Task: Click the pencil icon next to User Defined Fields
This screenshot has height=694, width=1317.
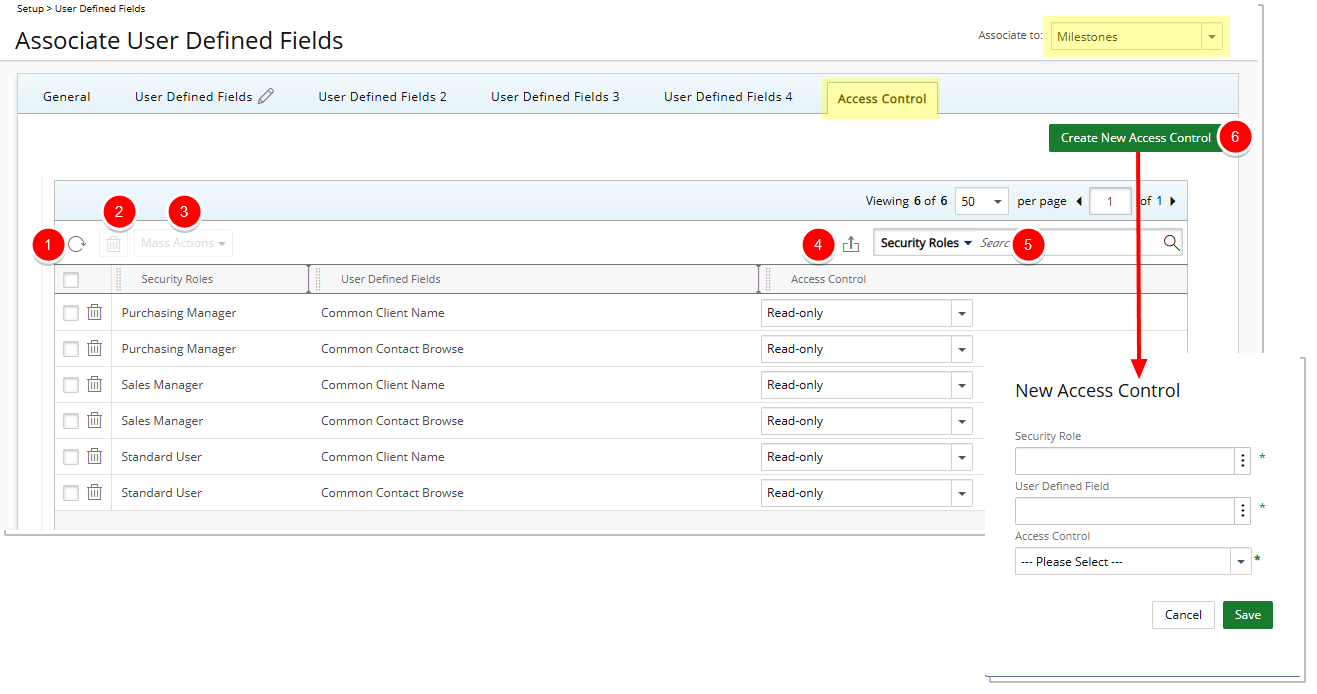Action: [x=265, y=95]
